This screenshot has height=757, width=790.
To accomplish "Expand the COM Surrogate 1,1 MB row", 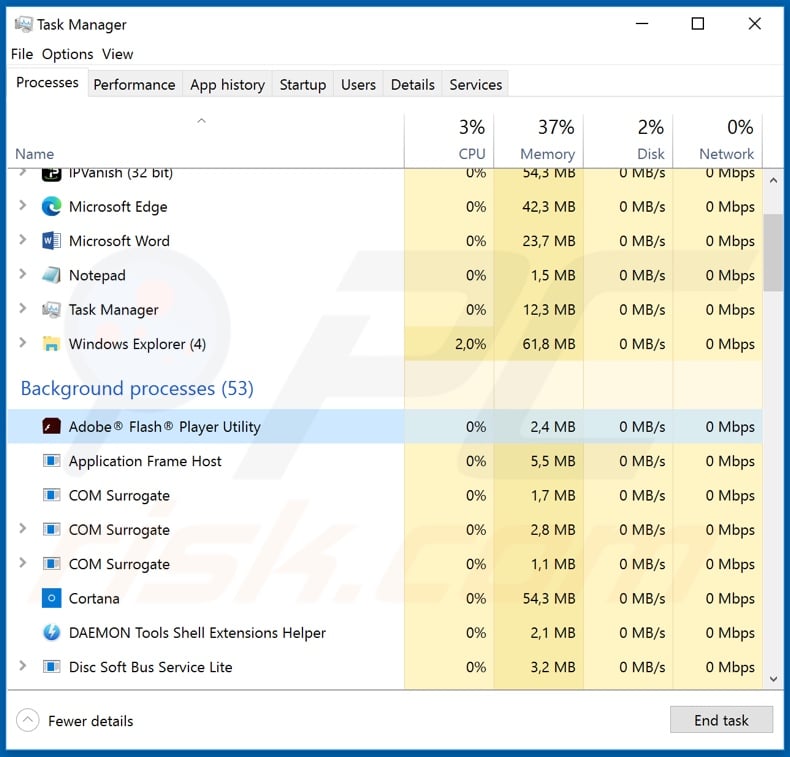I will coord(23,563).
